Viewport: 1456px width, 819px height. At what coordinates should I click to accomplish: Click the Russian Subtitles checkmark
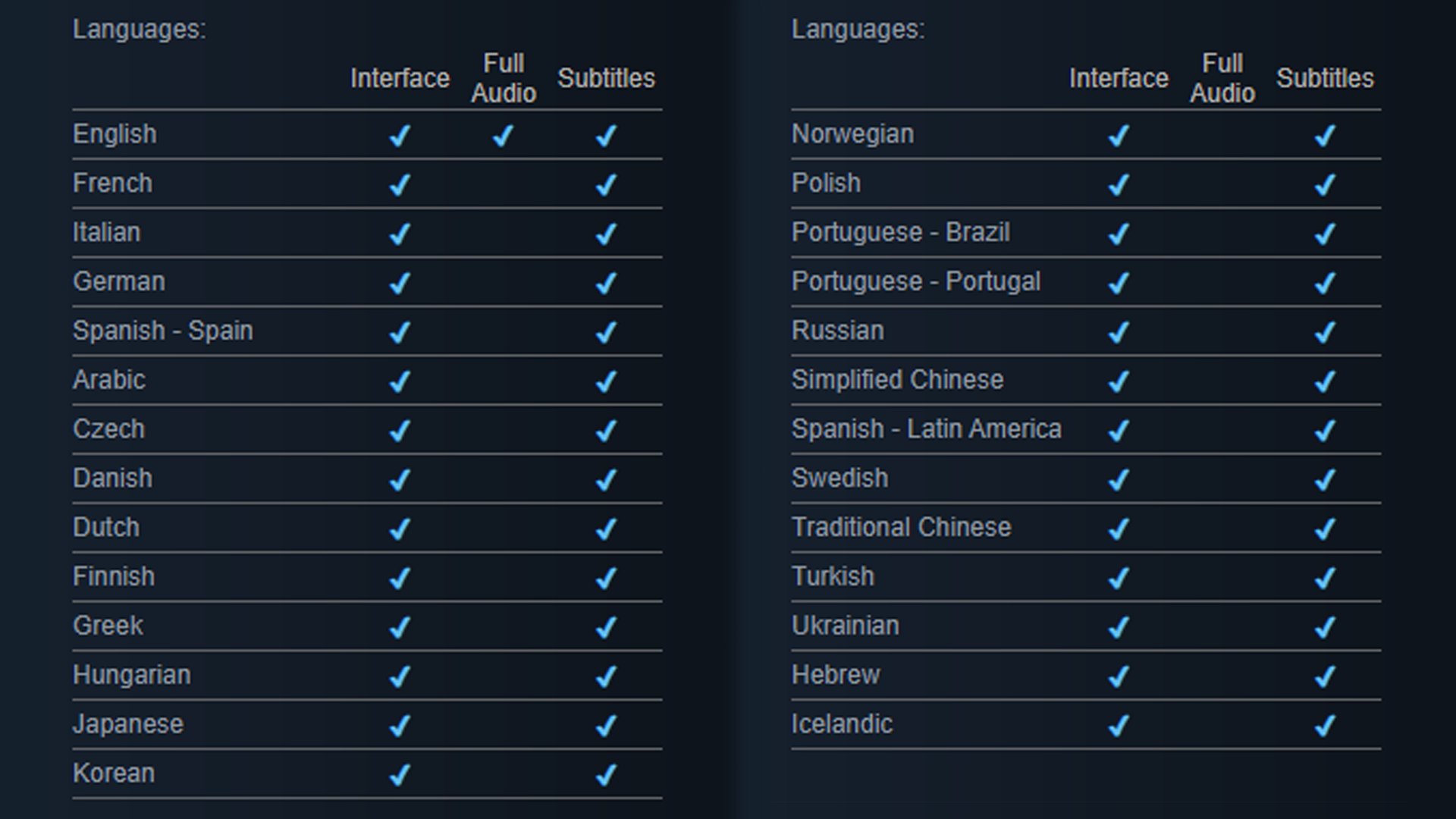click(x=1324, y=332)
